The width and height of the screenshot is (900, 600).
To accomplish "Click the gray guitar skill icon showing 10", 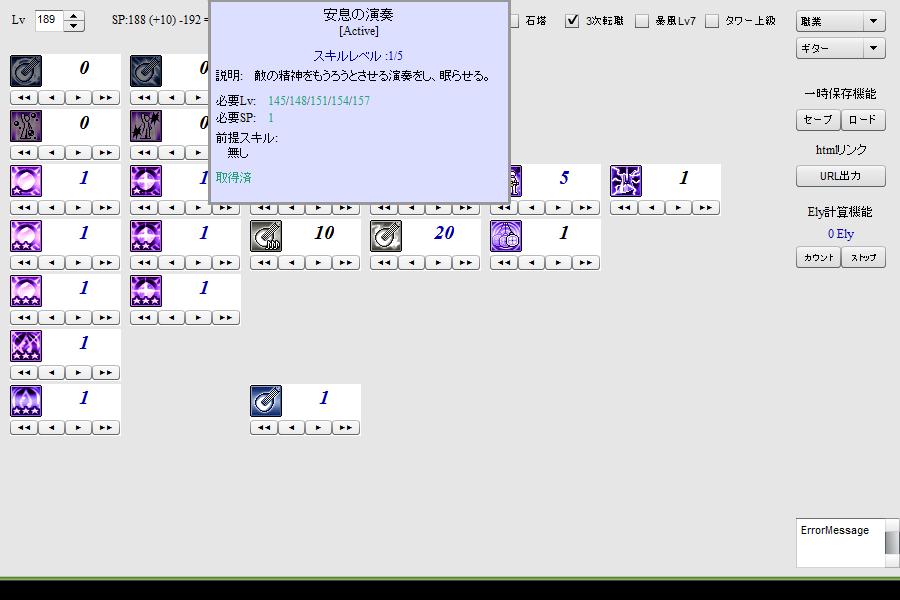I will tap(266, 236).
